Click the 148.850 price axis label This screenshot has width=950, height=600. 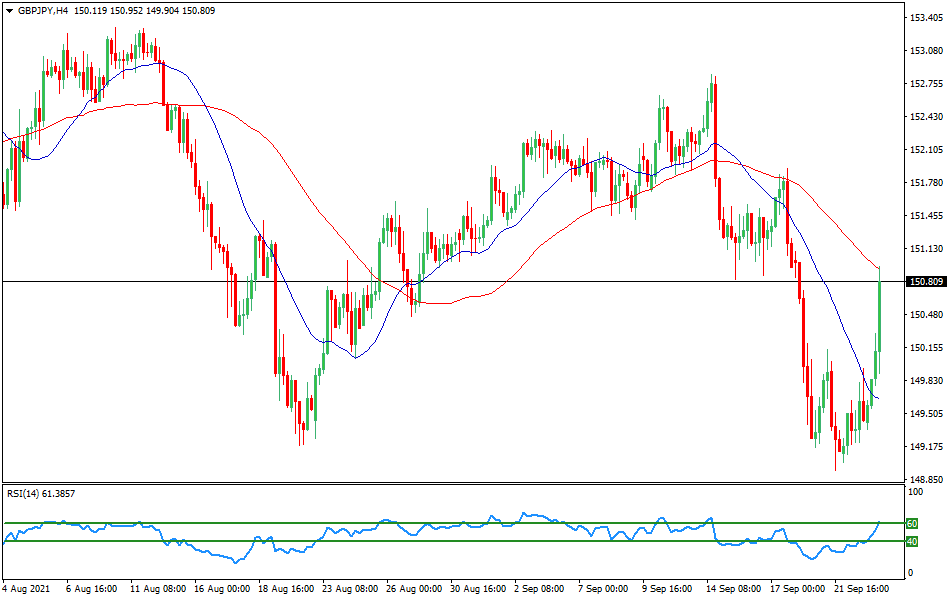click(x=925, y=479)
